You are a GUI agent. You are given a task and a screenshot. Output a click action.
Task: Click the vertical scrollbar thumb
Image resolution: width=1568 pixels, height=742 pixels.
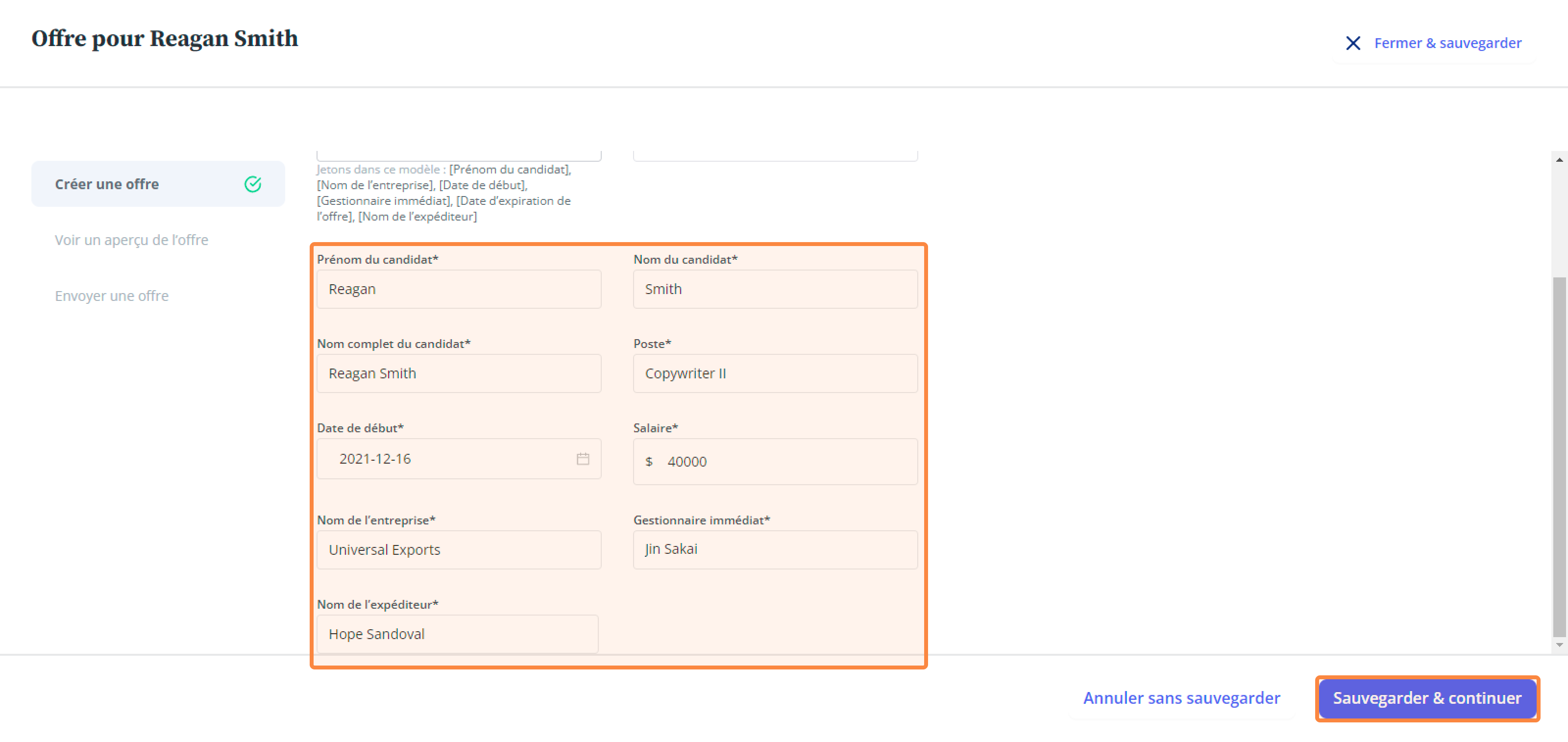pyautogui.click(x=1559, y=457)
